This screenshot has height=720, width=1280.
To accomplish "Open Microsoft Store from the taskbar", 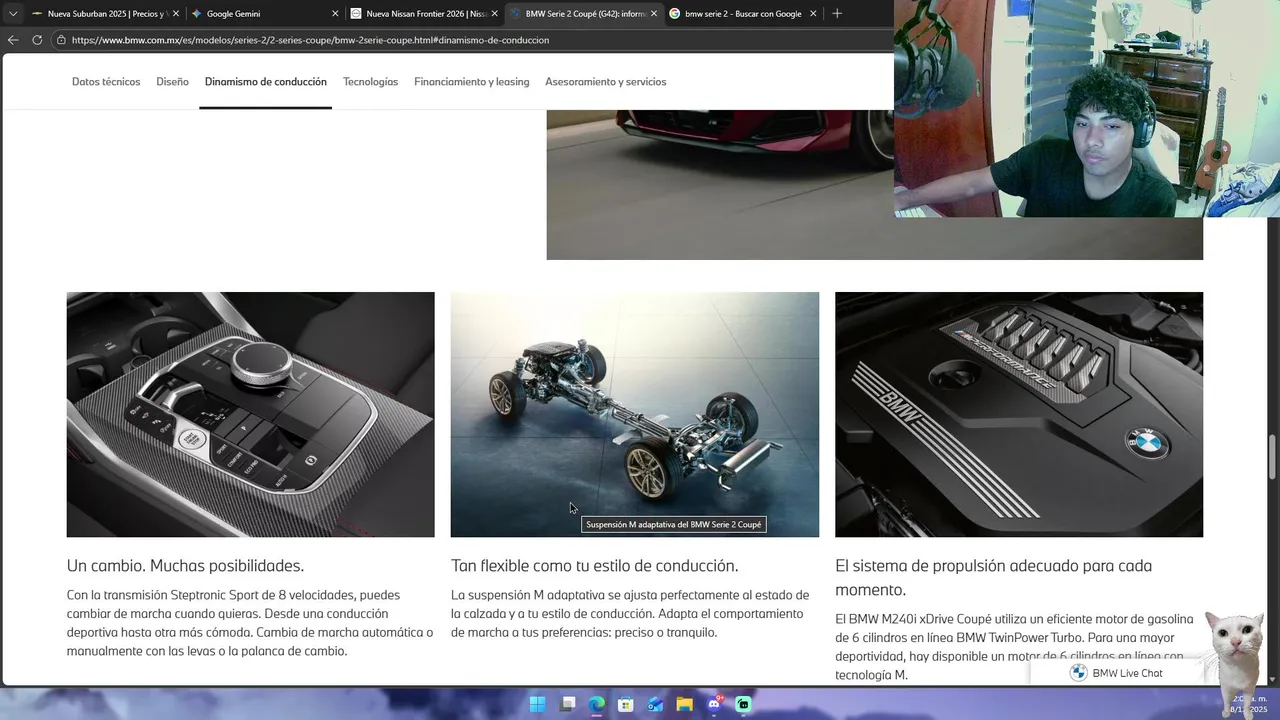I will 625,704.
